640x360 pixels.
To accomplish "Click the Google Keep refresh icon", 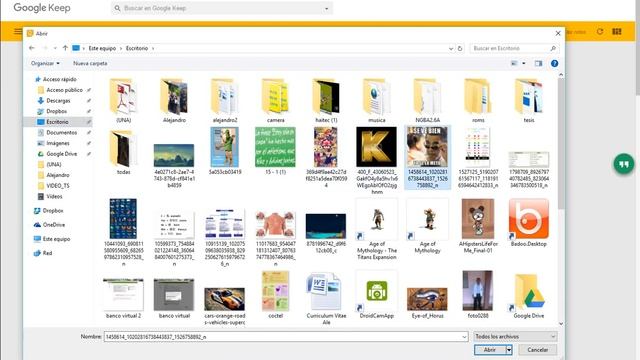I will coord(600,31).
